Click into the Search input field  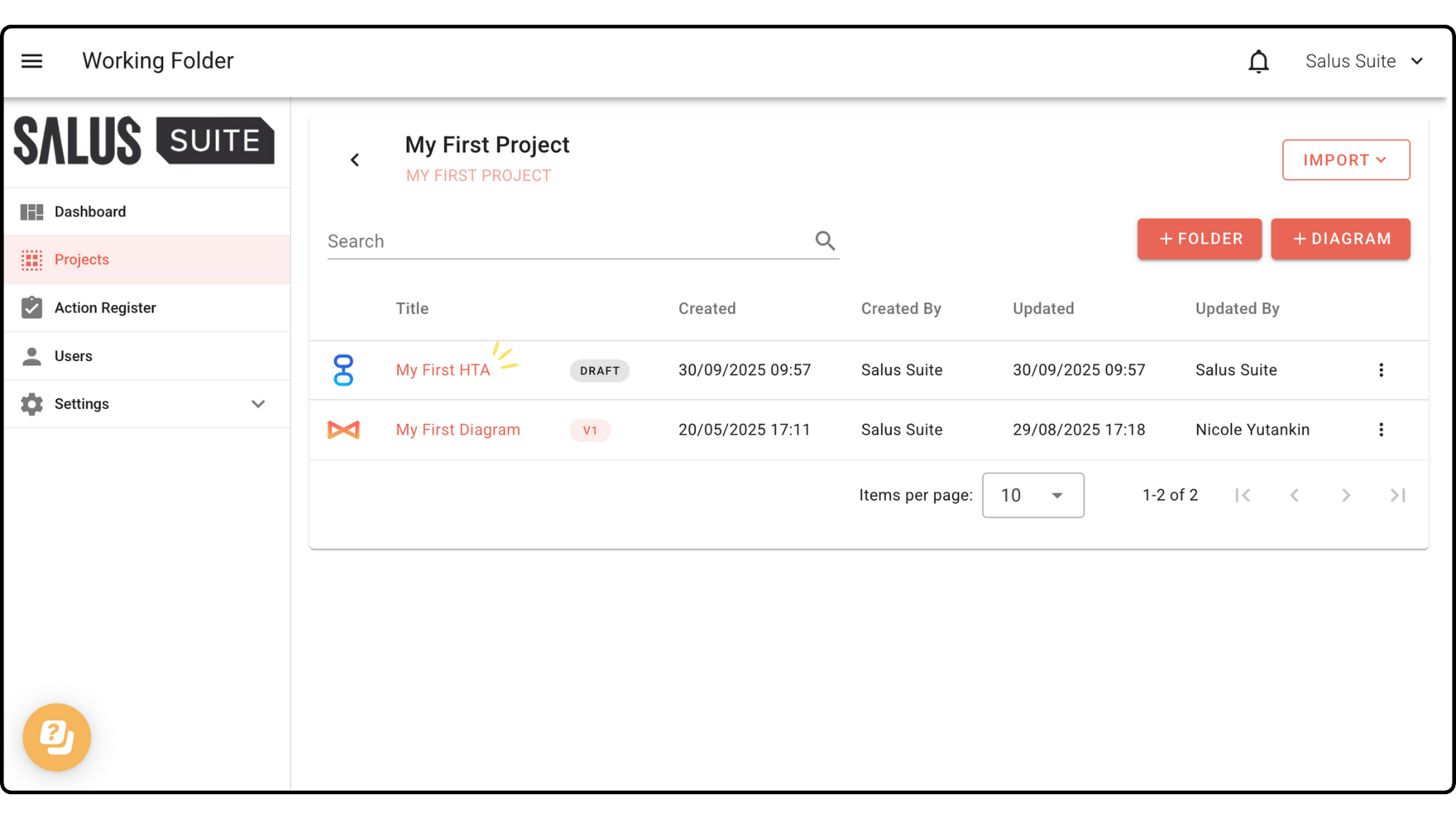pos(568,242)
